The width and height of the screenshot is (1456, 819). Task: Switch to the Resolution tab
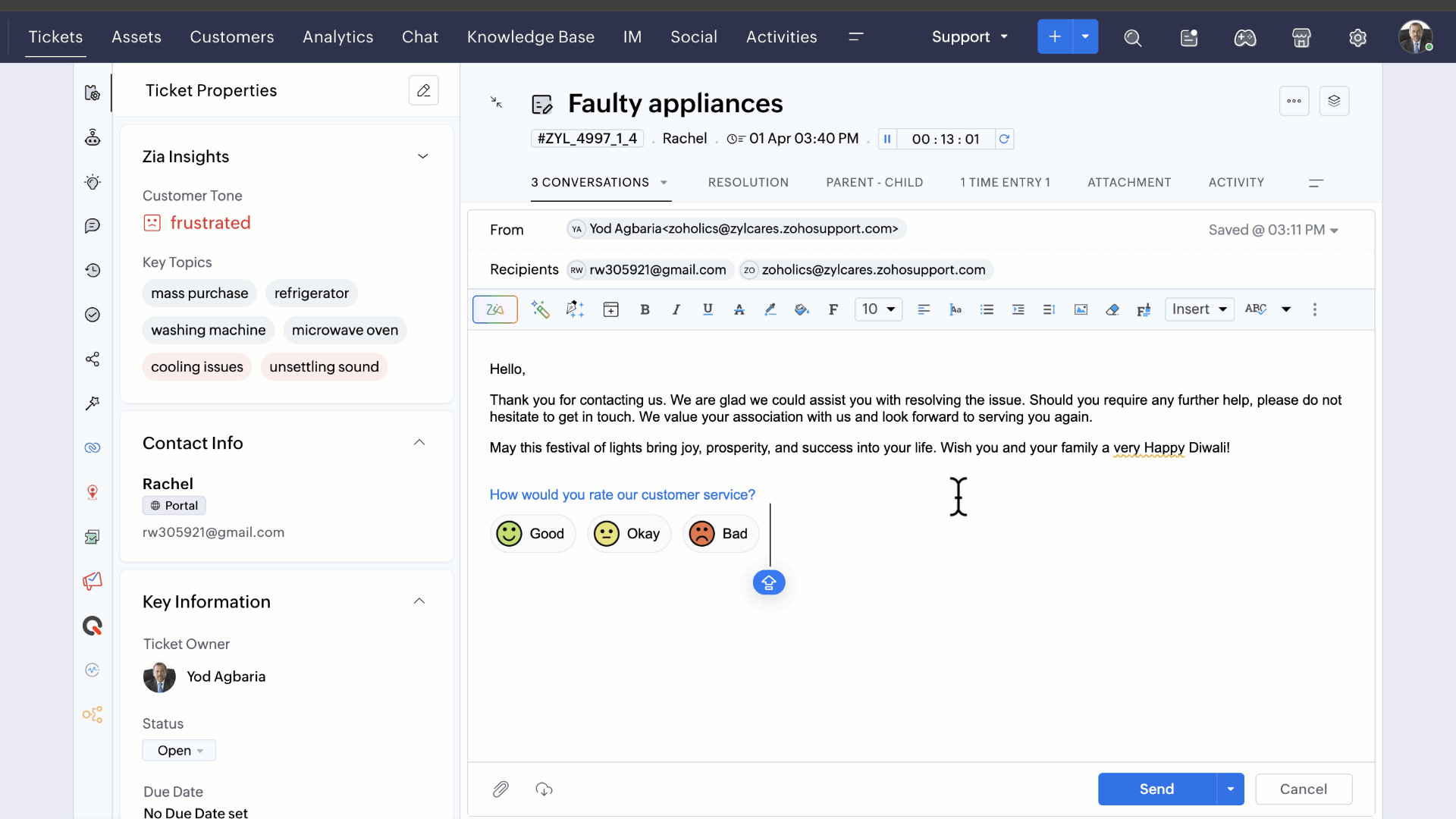pos(748,183)
